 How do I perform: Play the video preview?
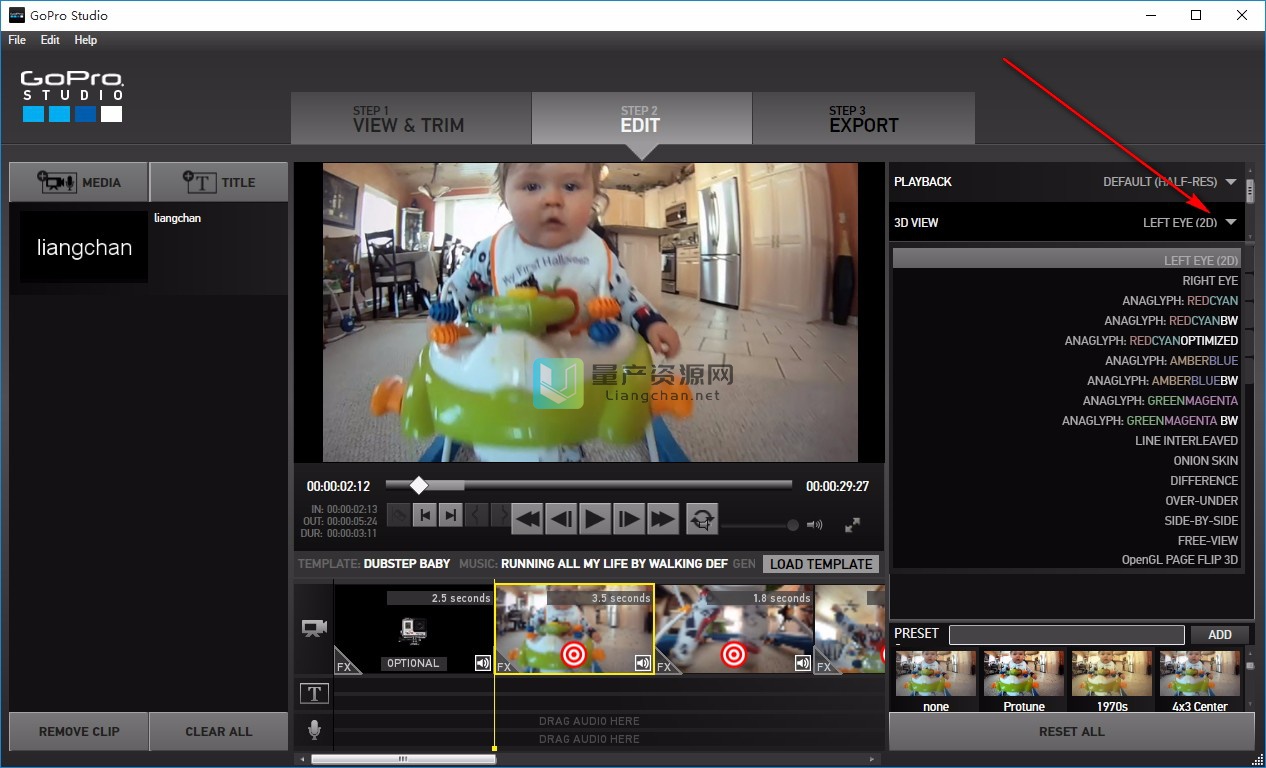tap(594, 518)
